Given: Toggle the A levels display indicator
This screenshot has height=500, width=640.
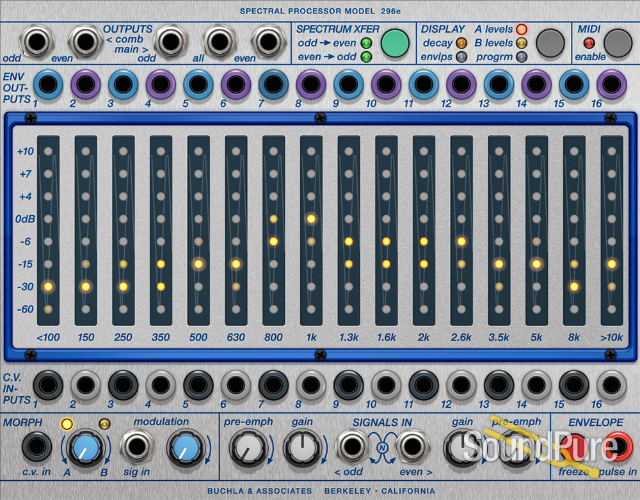Looking at the screenshot, I should pos(522,29).
